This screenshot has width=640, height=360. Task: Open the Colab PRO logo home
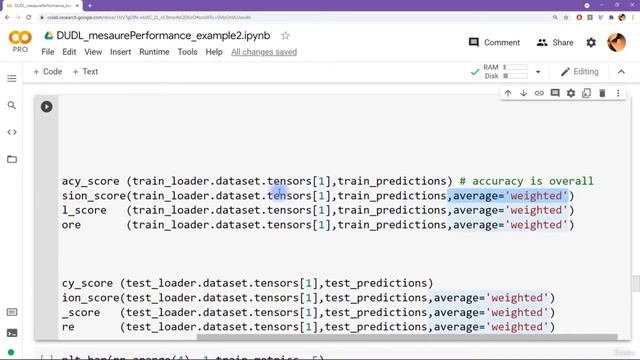coord(20,42)
